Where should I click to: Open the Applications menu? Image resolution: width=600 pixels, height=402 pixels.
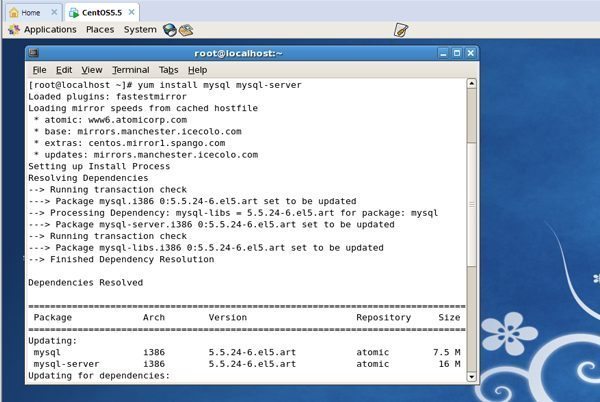pos(50,29)
